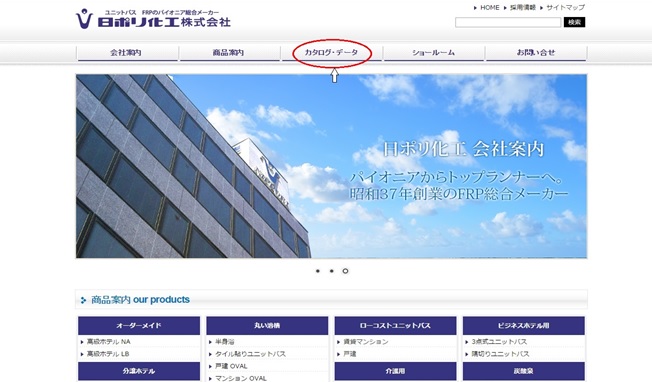Click the 商品案内 our products heading
This screenshot has height=382, width=652.
[x=140, y=300]
